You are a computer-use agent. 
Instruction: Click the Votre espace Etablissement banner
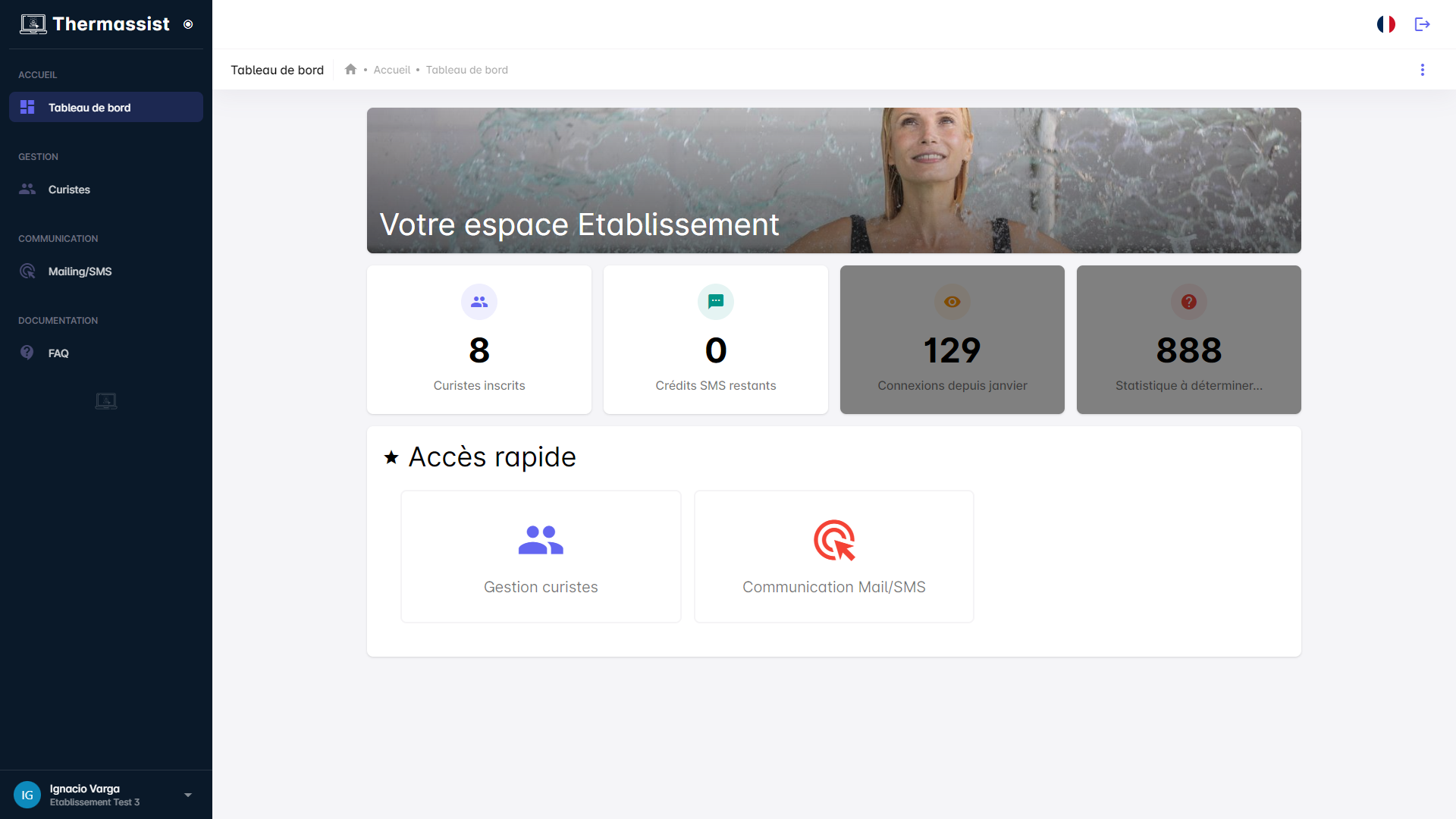833,180
